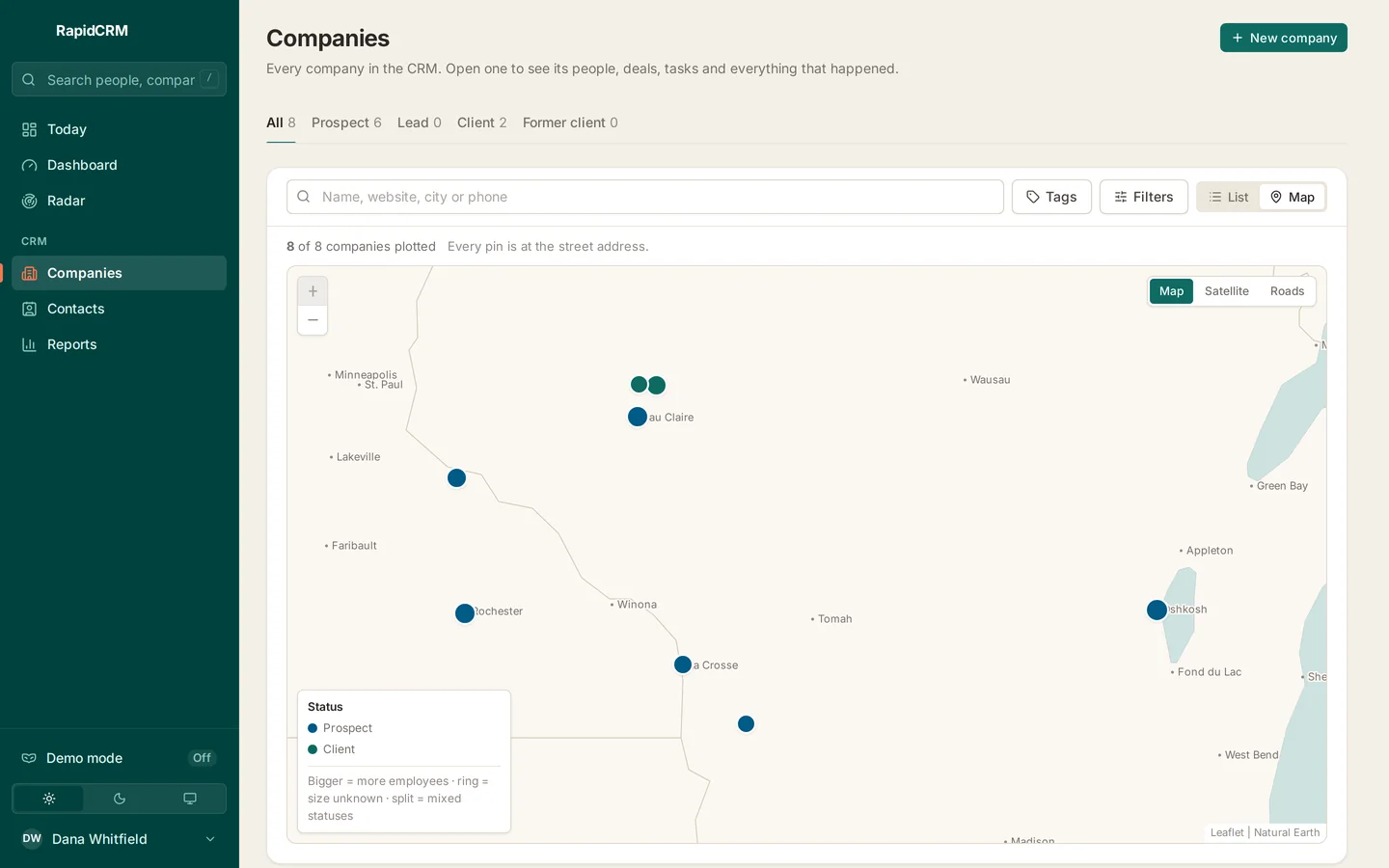
Task: Create a New company
Action: click(1284, 38)
